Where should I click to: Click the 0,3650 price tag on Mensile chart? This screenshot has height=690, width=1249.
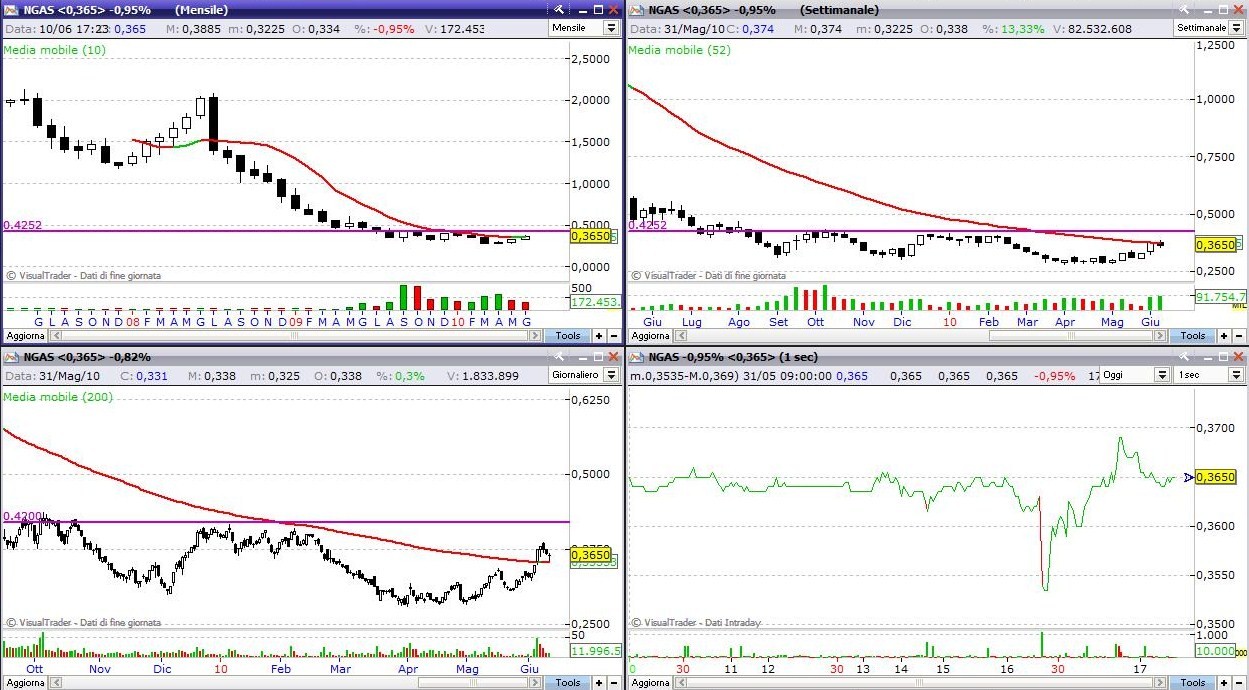click(589, 236)
